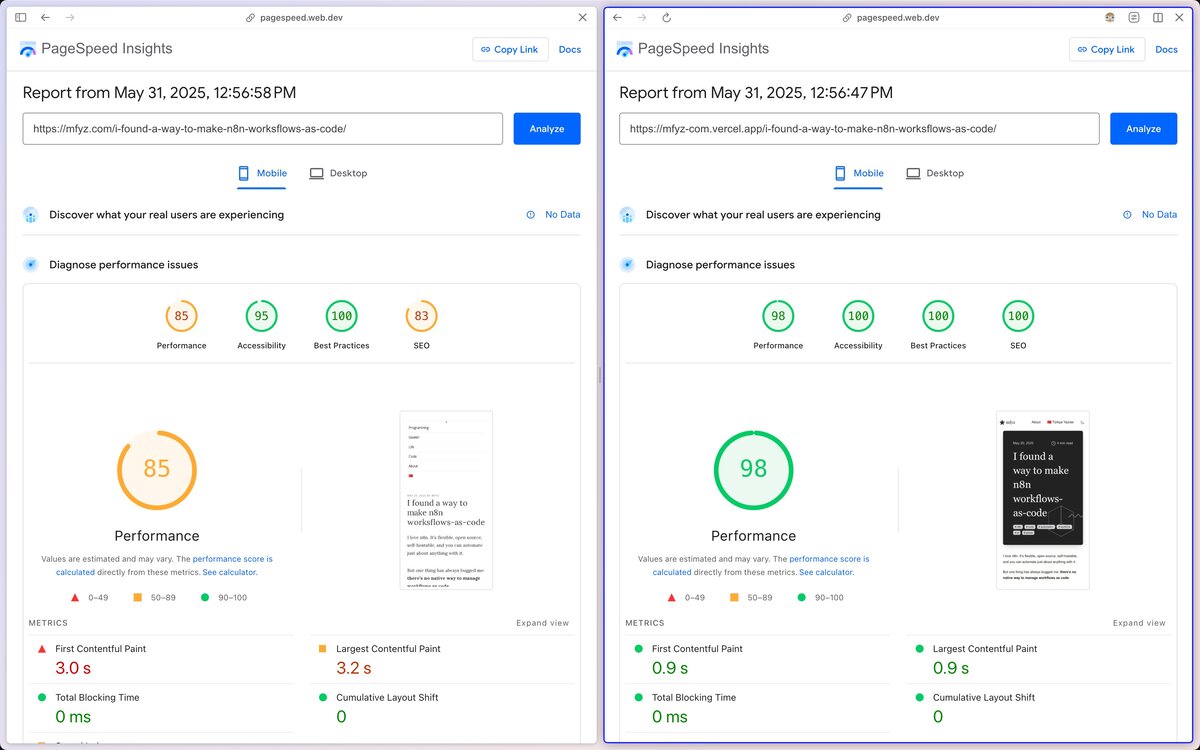Click the reload icon in right browser window
This screenshot has height=750, width=1200.
667,17
